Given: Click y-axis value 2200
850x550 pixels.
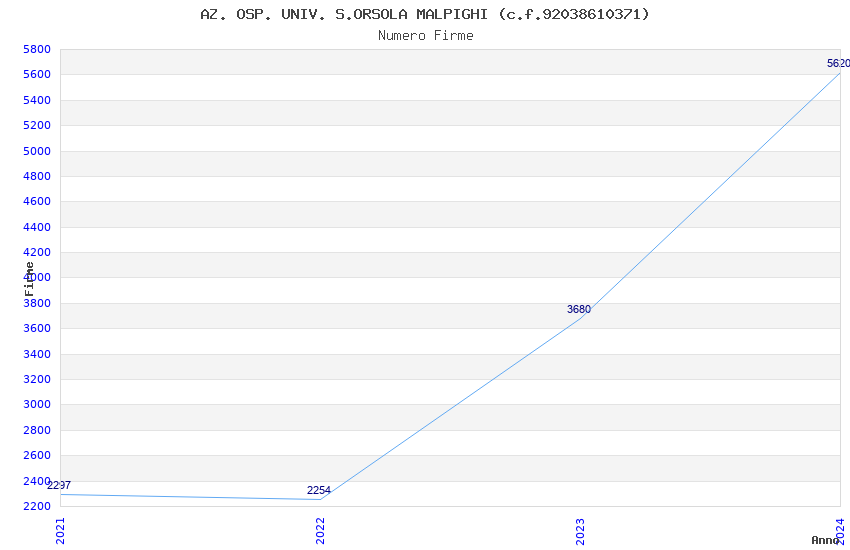Looking at the screenshot, I should [37, 506].
